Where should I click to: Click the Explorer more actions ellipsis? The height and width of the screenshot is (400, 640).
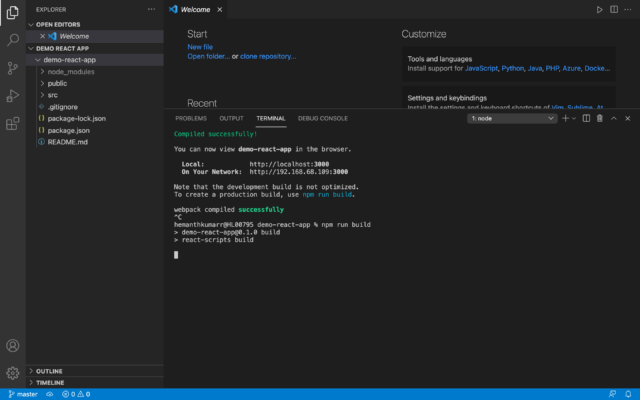coord(151,9)
